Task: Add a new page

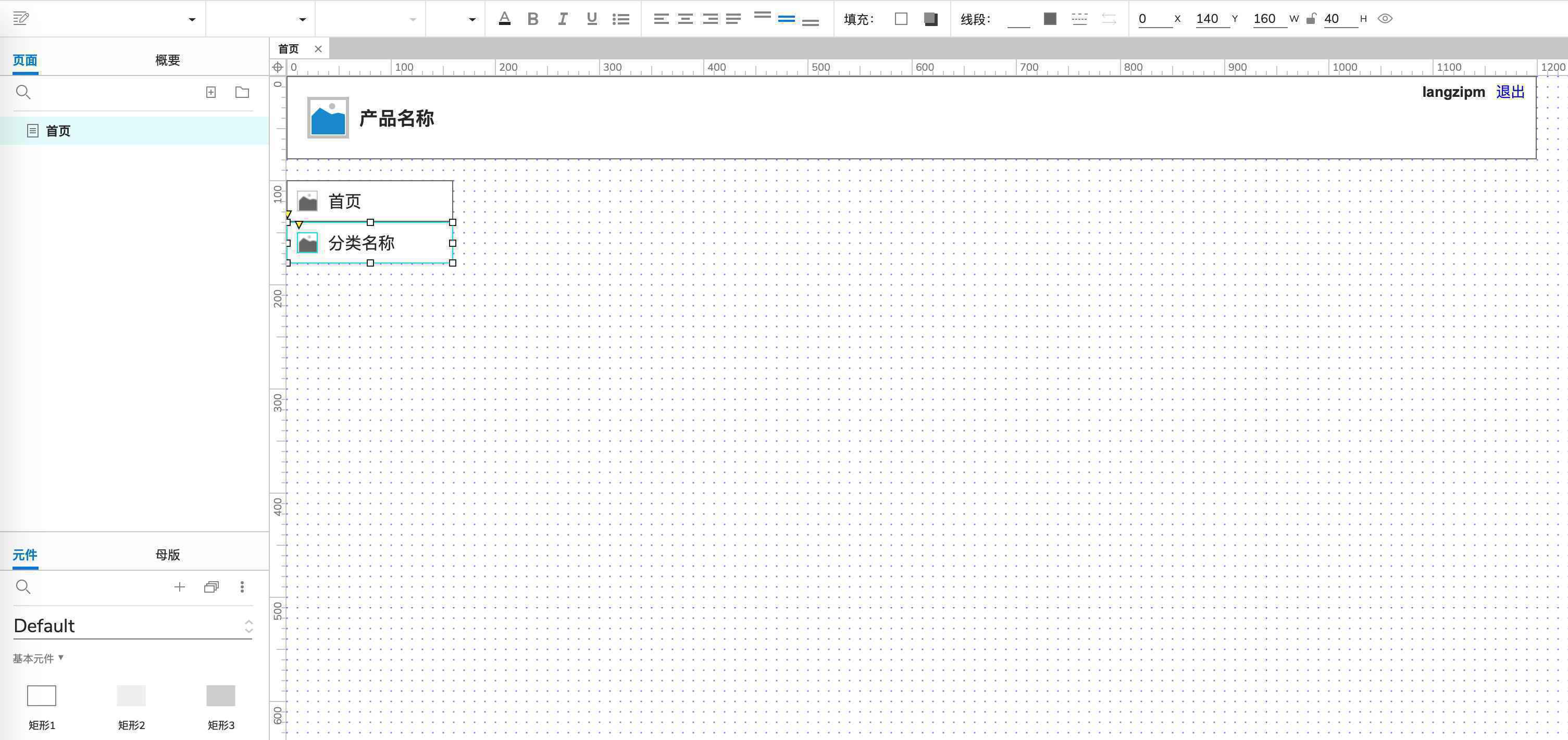Action: point(210,92)
